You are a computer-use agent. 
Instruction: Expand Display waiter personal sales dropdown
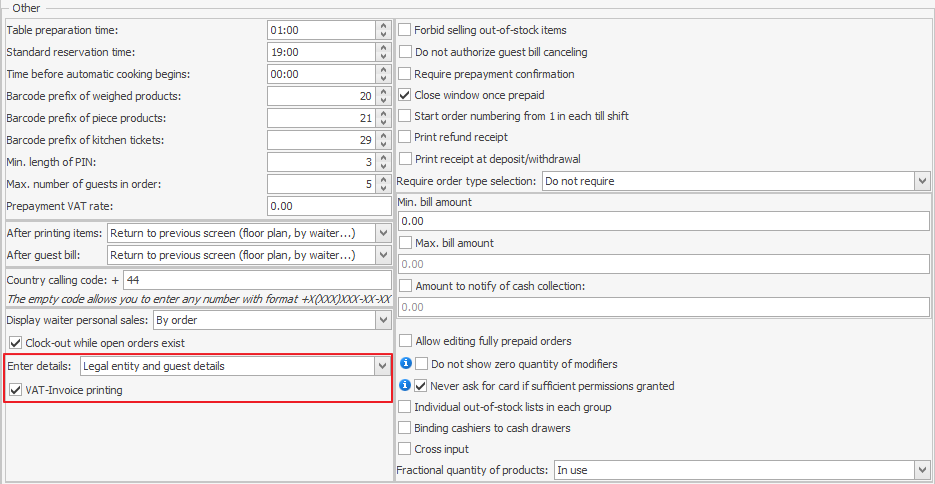click(x=381, y=320)
